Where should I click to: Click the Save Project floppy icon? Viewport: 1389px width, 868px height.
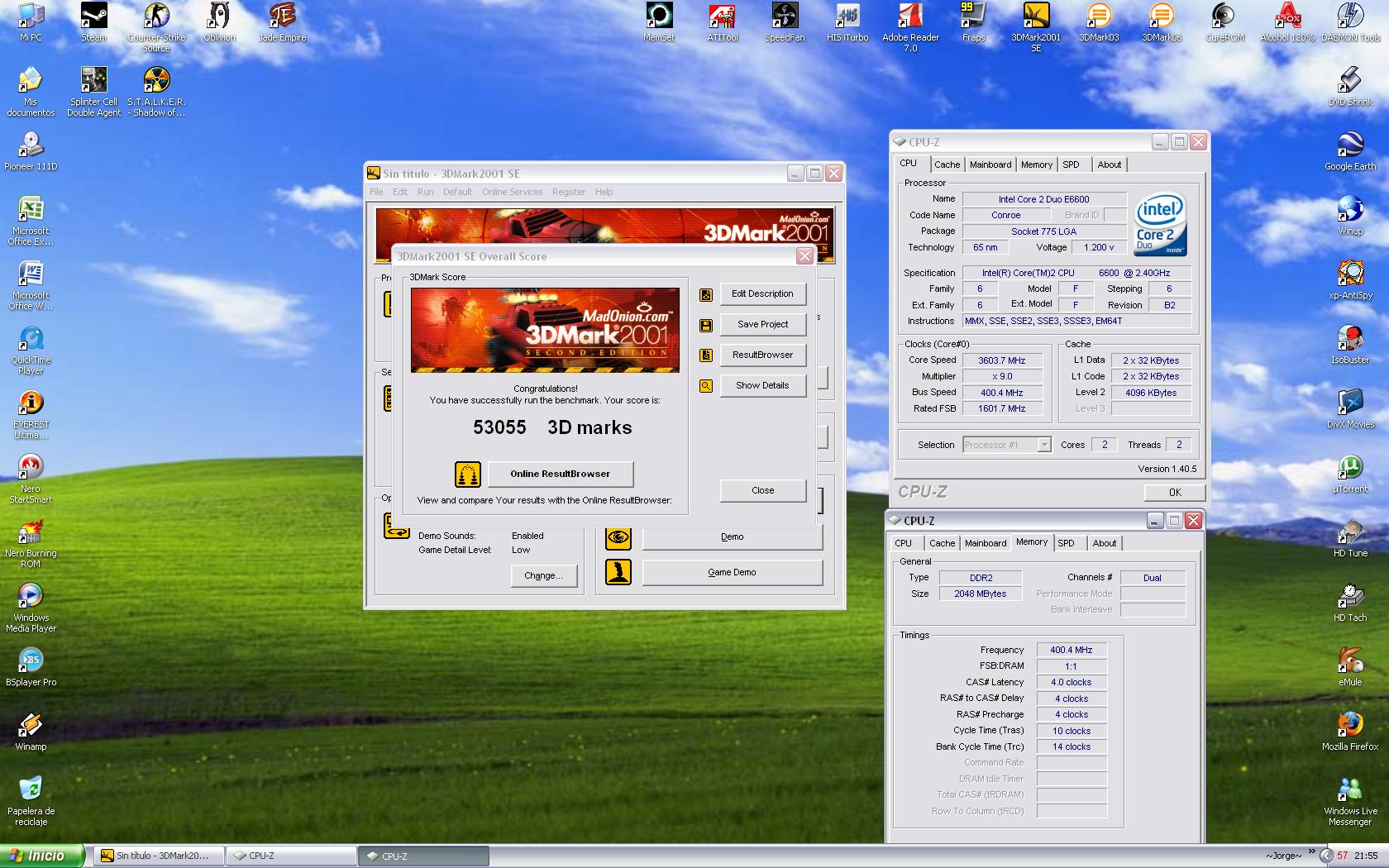coord(706,325)
